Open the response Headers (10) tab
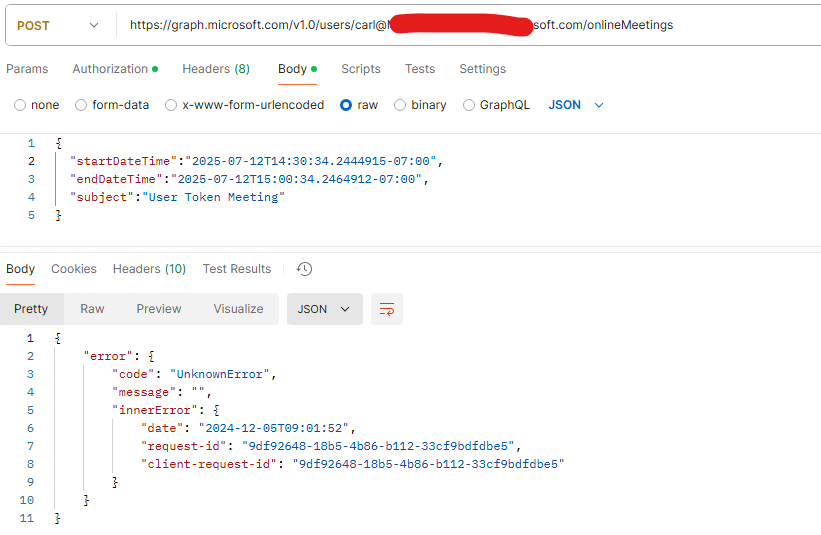The height and width of the screenshot is (535, 821). 149,269
